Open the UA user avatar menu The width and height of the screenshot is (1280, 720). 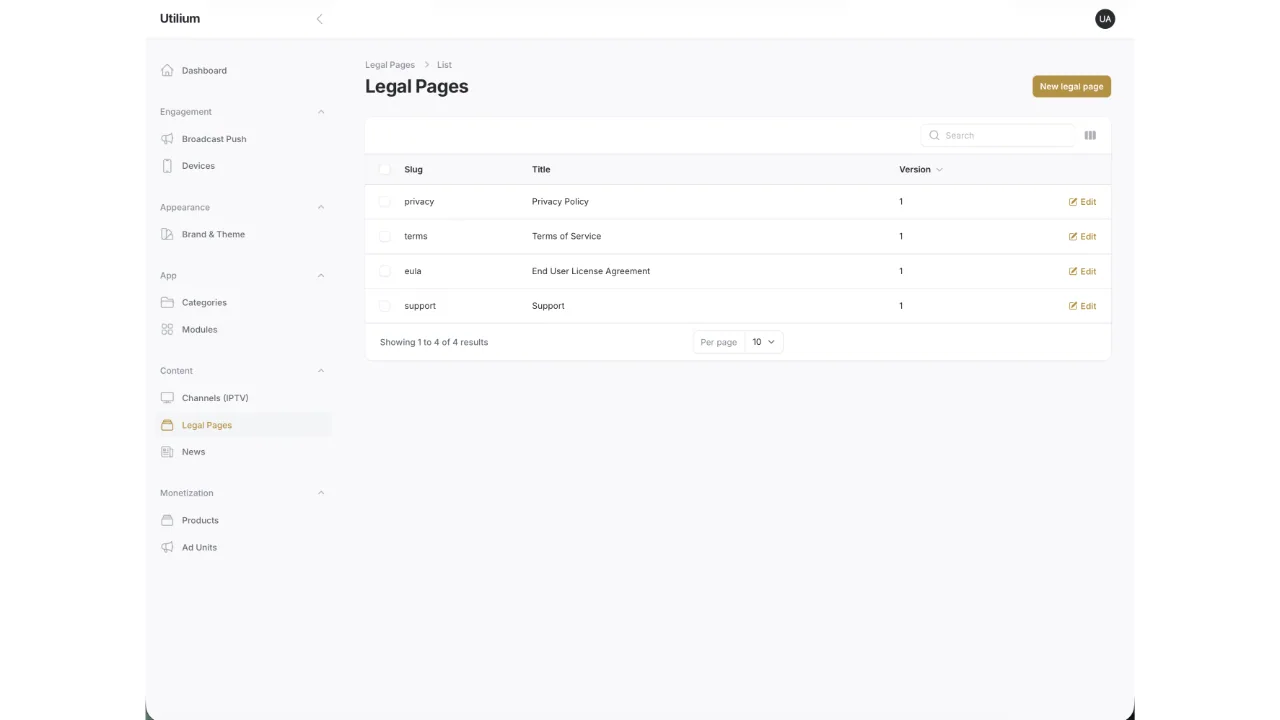click(1105, 19)
